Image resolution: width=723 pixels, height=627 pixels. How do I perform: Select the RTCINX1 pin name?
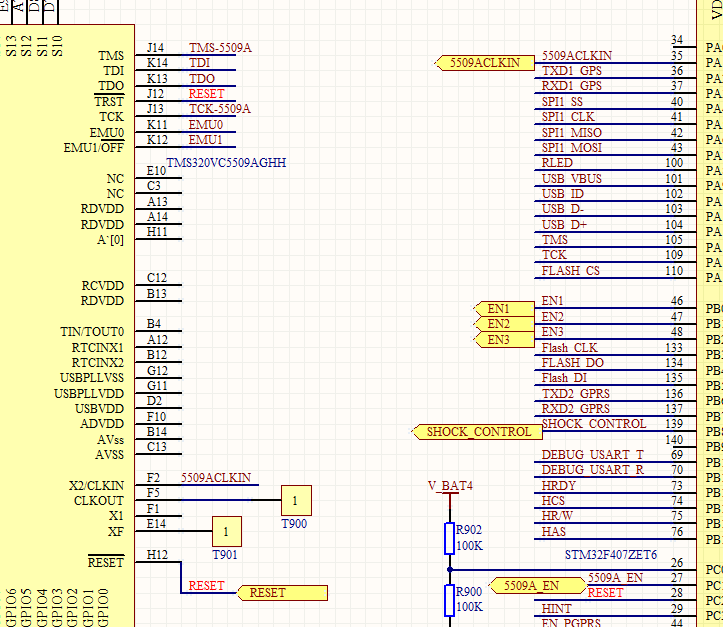point(98,348)
